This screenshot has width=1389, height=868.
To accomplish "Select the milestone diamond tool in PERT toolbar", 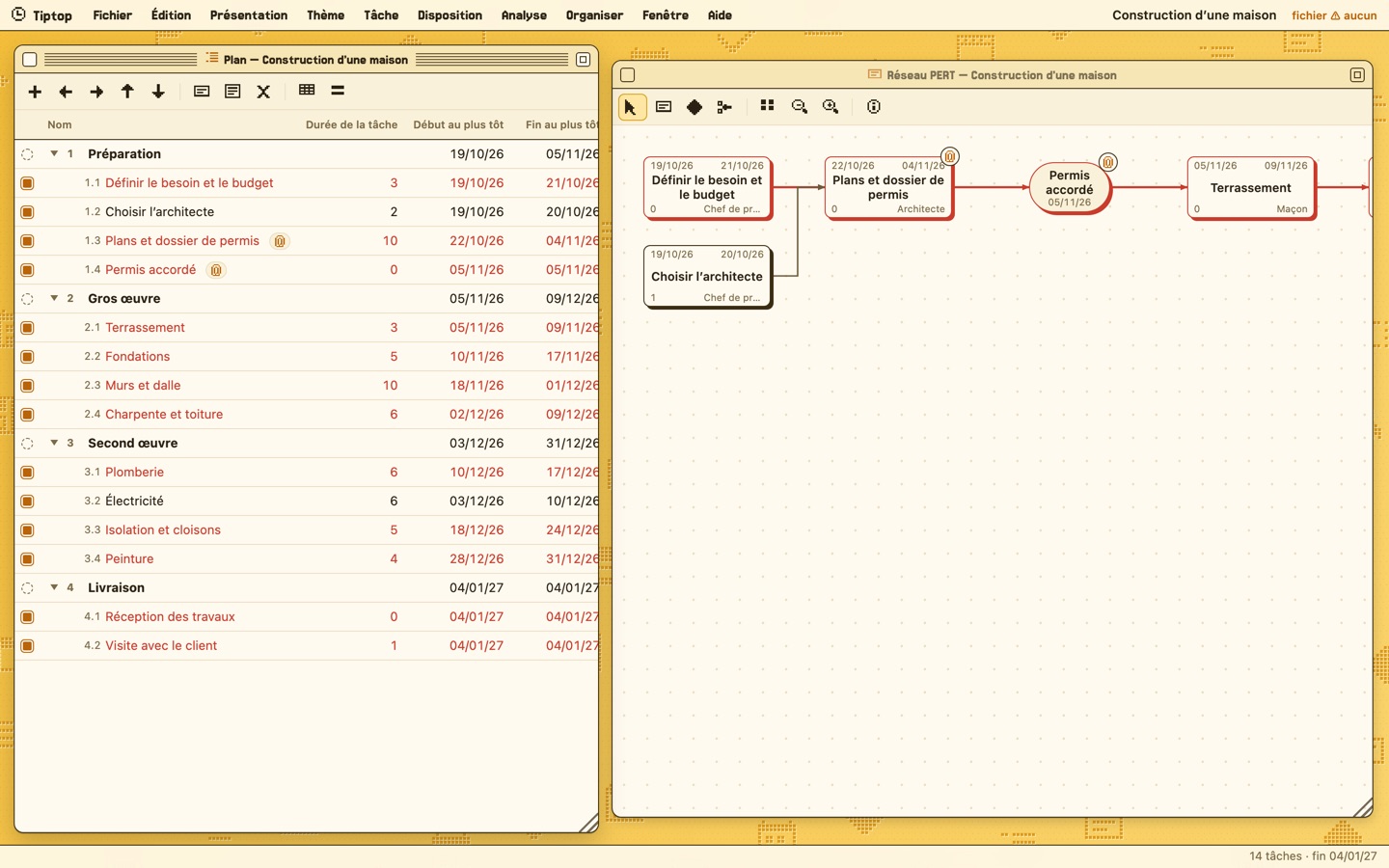I will [x=694, y=107].
